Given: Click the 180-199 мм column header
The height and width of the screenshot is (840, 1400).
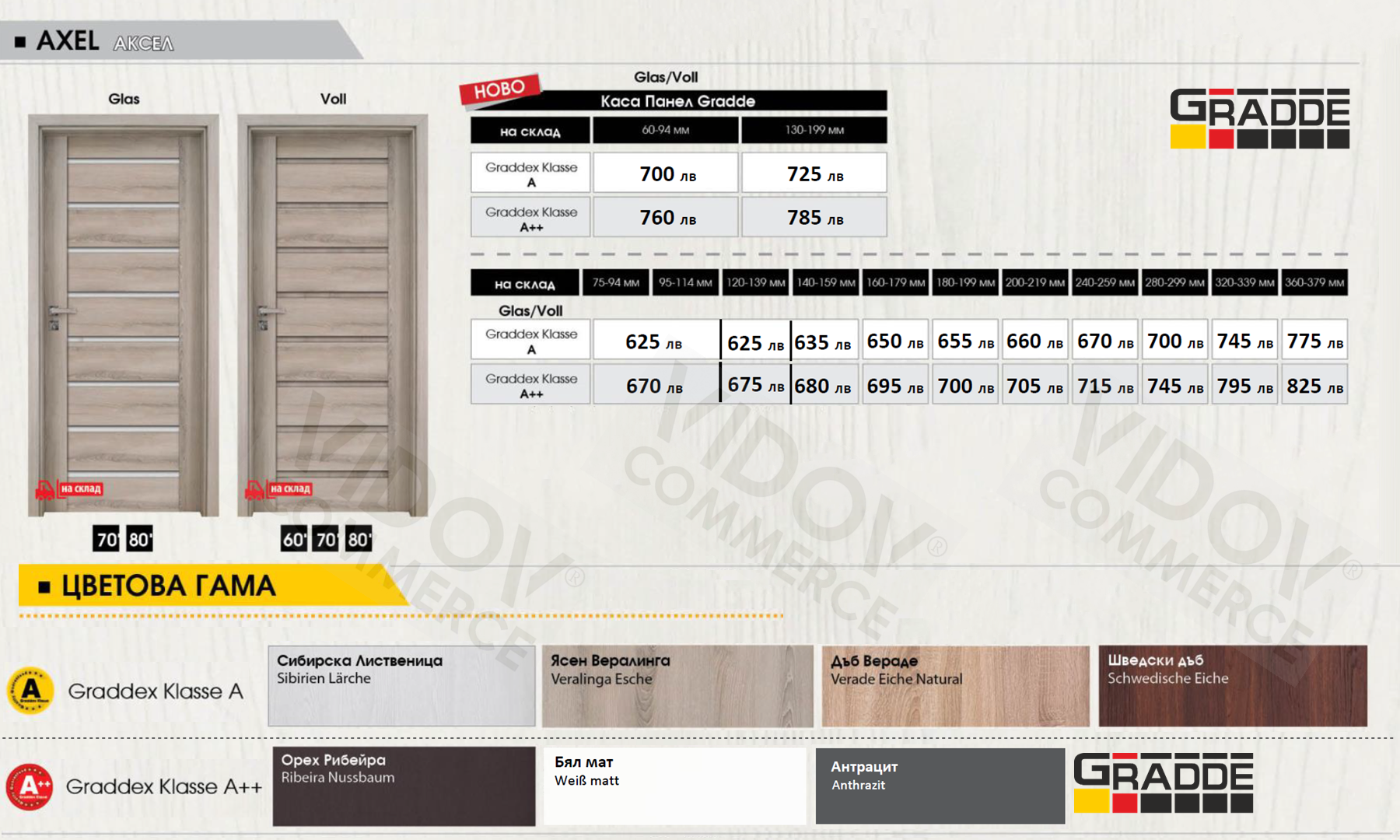Looking at the screenshot, I should (965, 282).
